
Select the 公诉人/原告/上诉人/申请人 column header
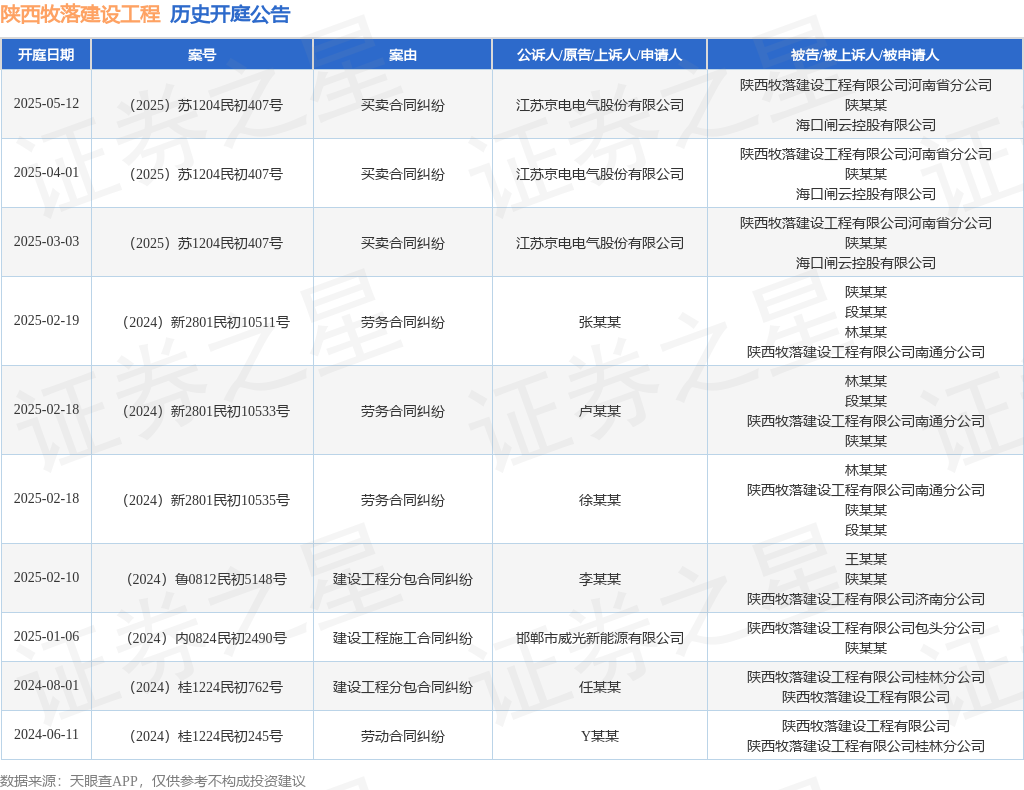tap(600, 55)
